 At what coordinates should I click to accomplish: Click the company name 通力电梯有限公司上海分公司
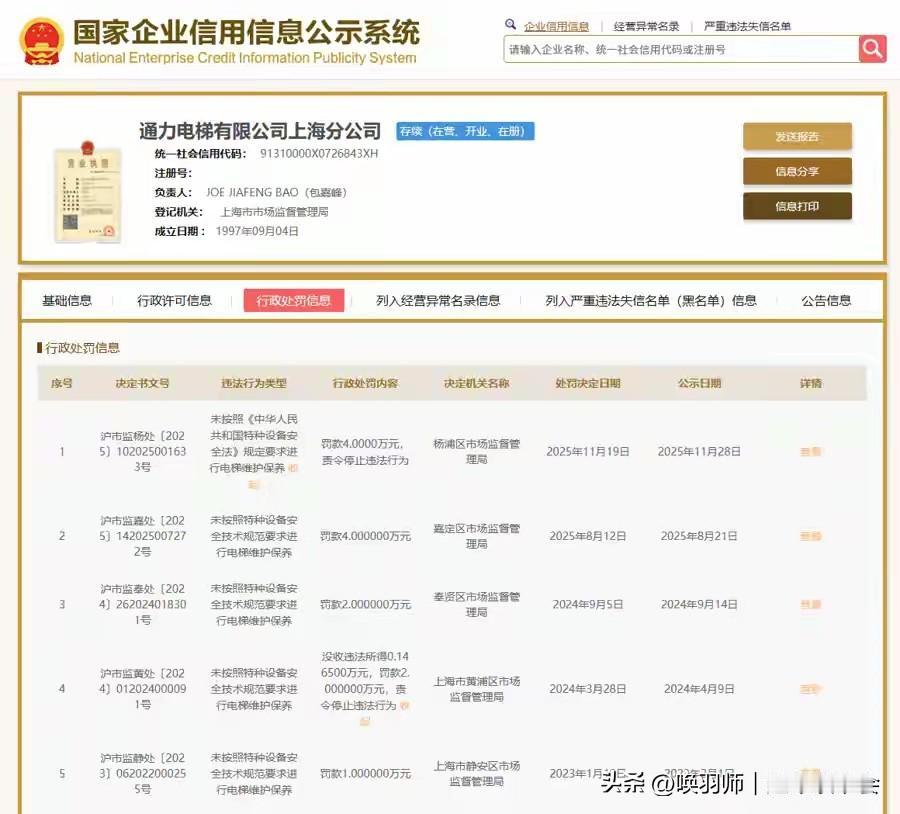pos(260,131)
